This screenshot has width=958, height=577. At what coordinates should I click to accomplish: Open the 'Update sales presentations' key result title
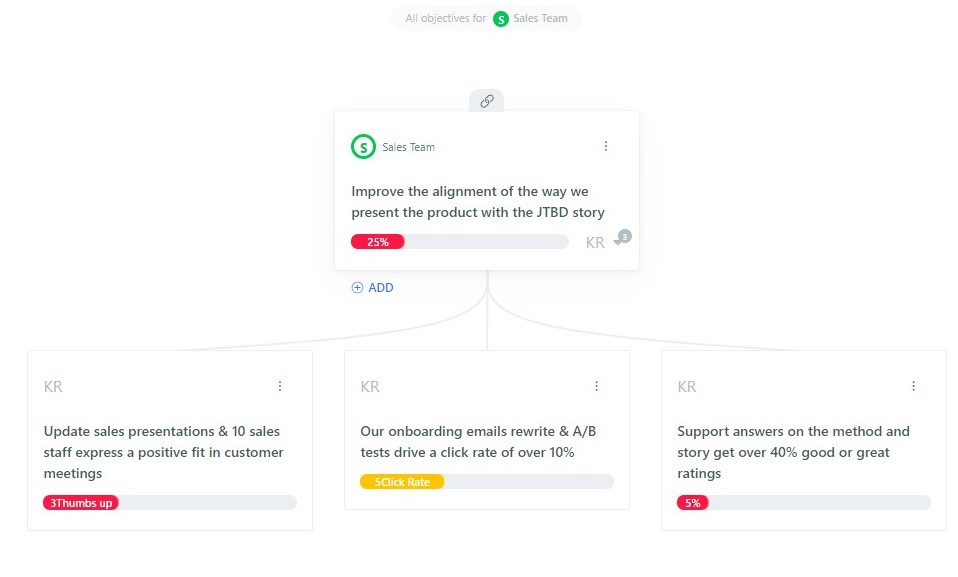pos(164,452)
